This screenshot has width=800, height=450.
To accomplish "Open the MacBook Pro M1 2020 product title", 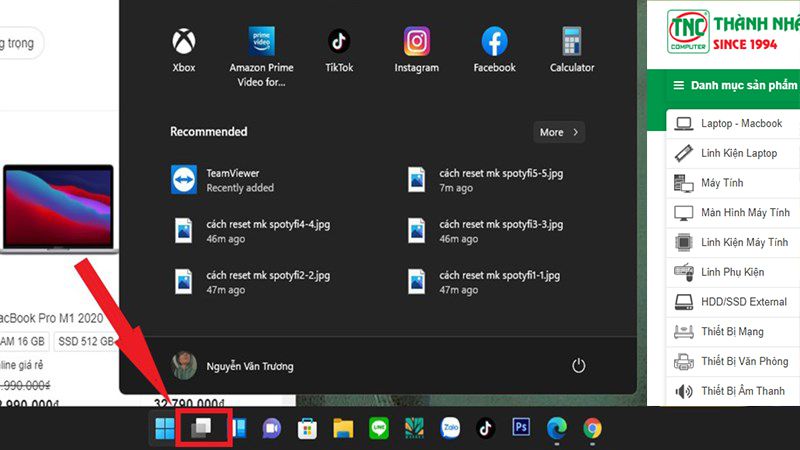I will [52, 318].
